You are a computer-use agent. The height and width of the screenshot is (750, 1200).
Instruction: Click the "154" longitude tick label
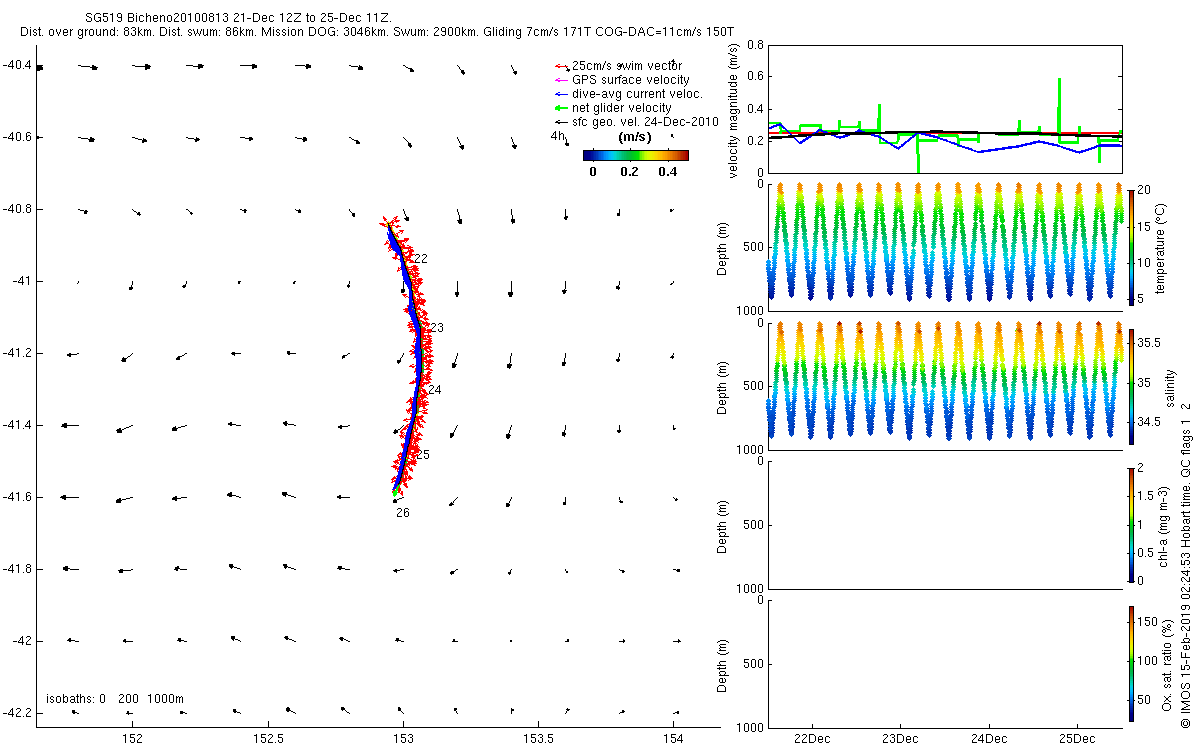(674, 740)
